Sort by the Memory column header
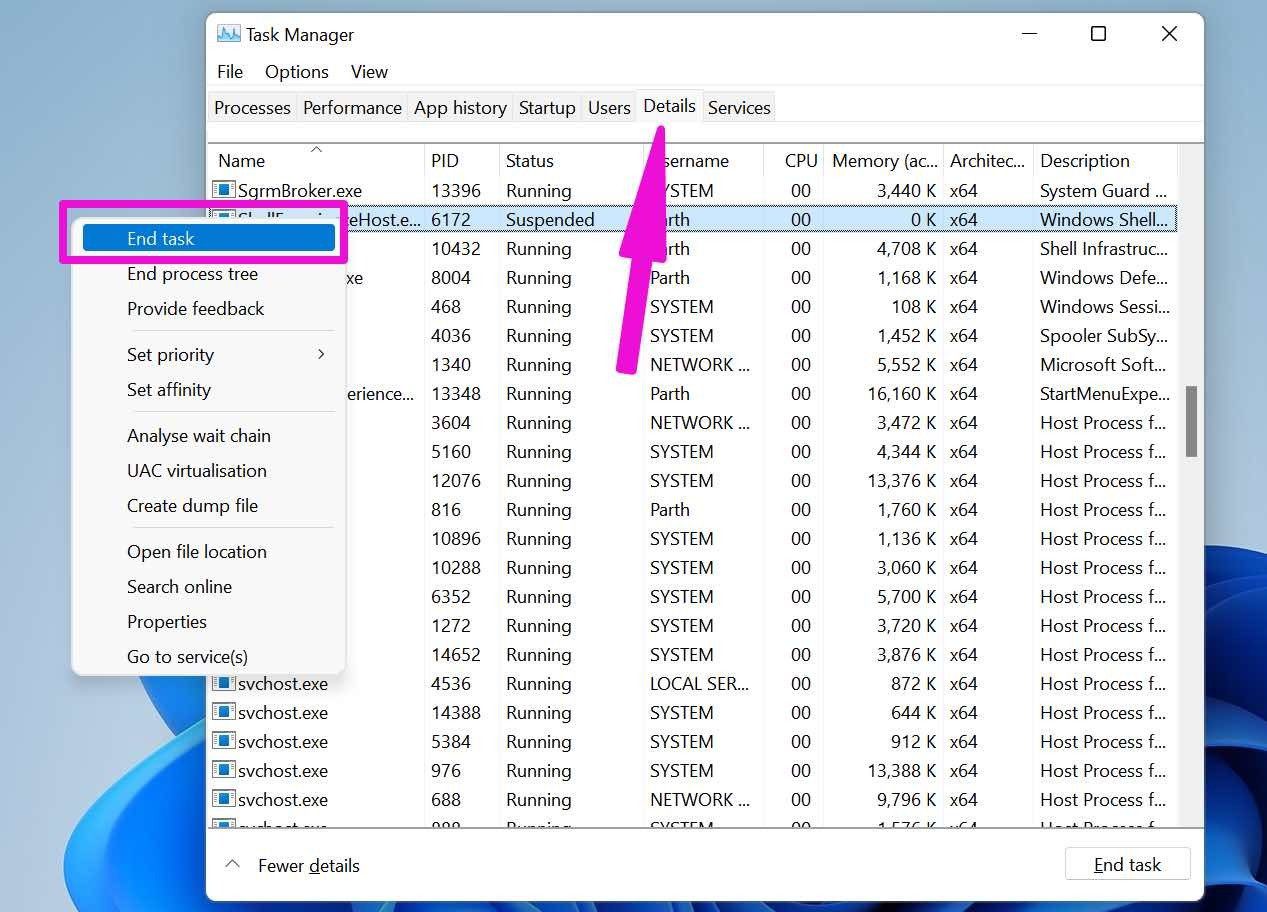The image size is (1267, 912). (884, 160)
